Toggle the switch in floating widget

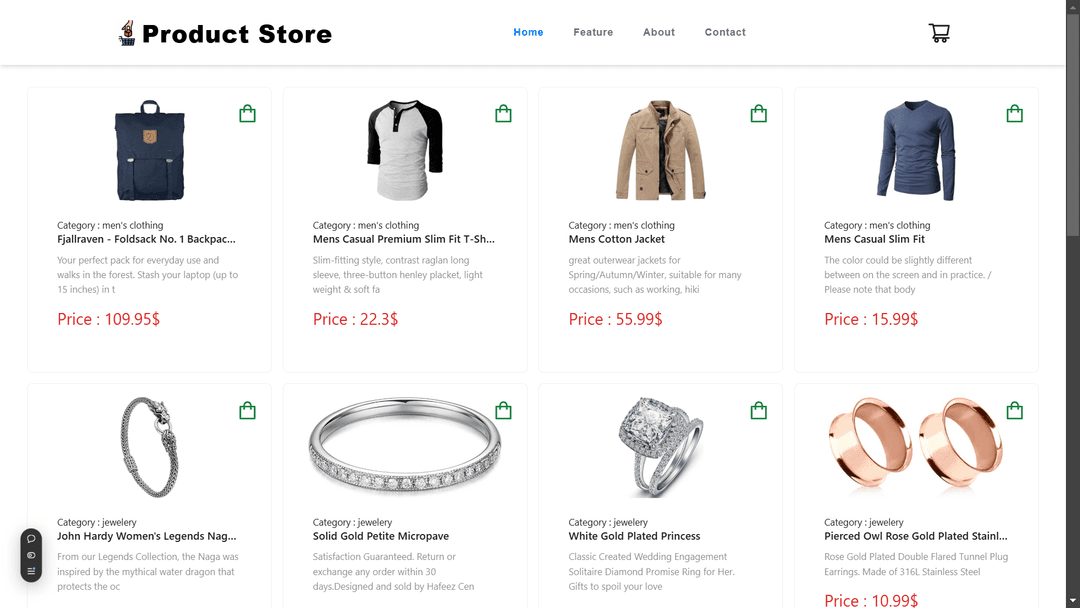pos(31,555)
